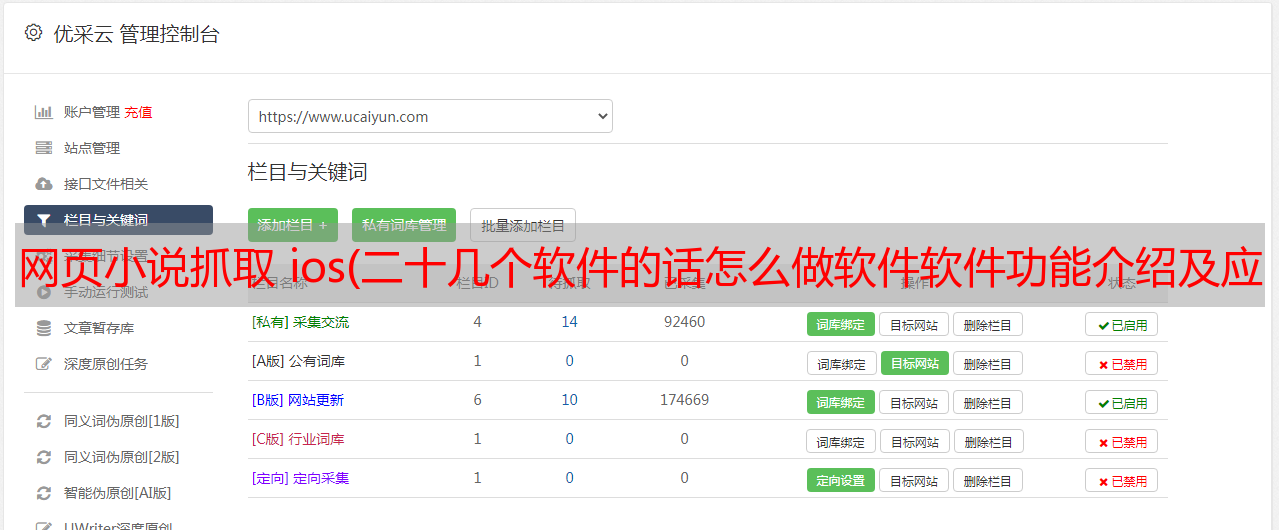This screenshot has width=1279, height=530.
Task: Click 词库绑定 for 行业词库 row
Action: click(x=842, y=441)
